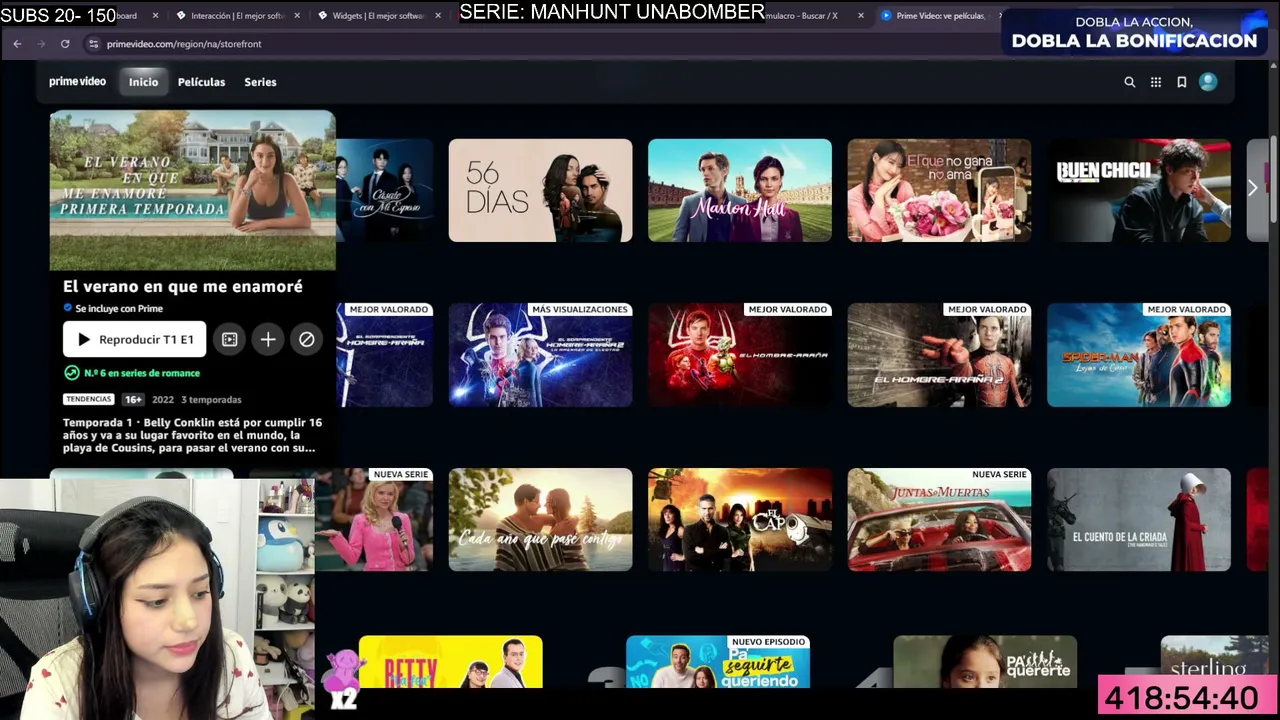Open El Hombre-Araña 2 thumbnail
Viewport: 1280px width, 720px height.
pyautogui.click(x=939, y=355)
